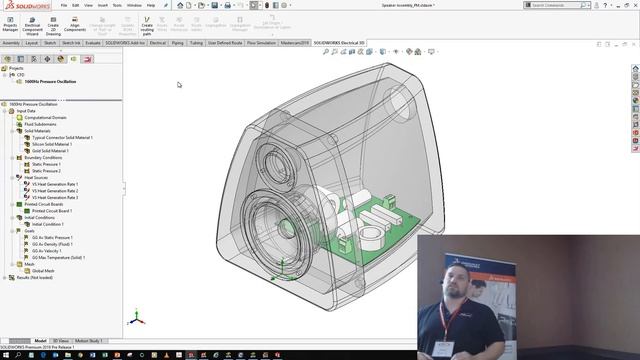The image size is (640, 360).
Task: Expand the Results (Not loaded) node
Action: coord(4,278)
